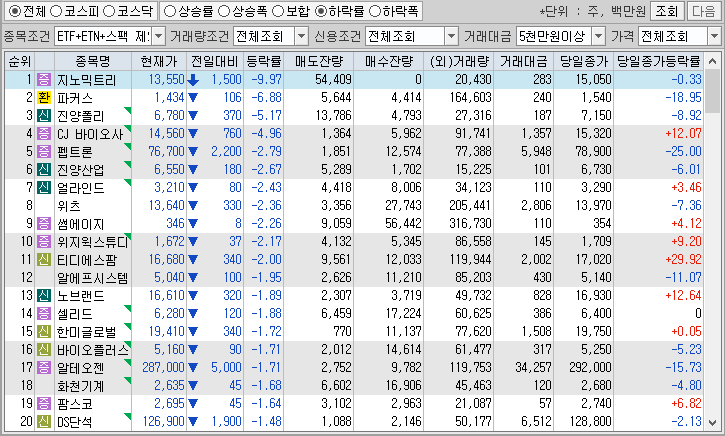Click the 증 badge for 지노믹트리
Viewport: 725px width, 436px height.
tap(44, 80)
